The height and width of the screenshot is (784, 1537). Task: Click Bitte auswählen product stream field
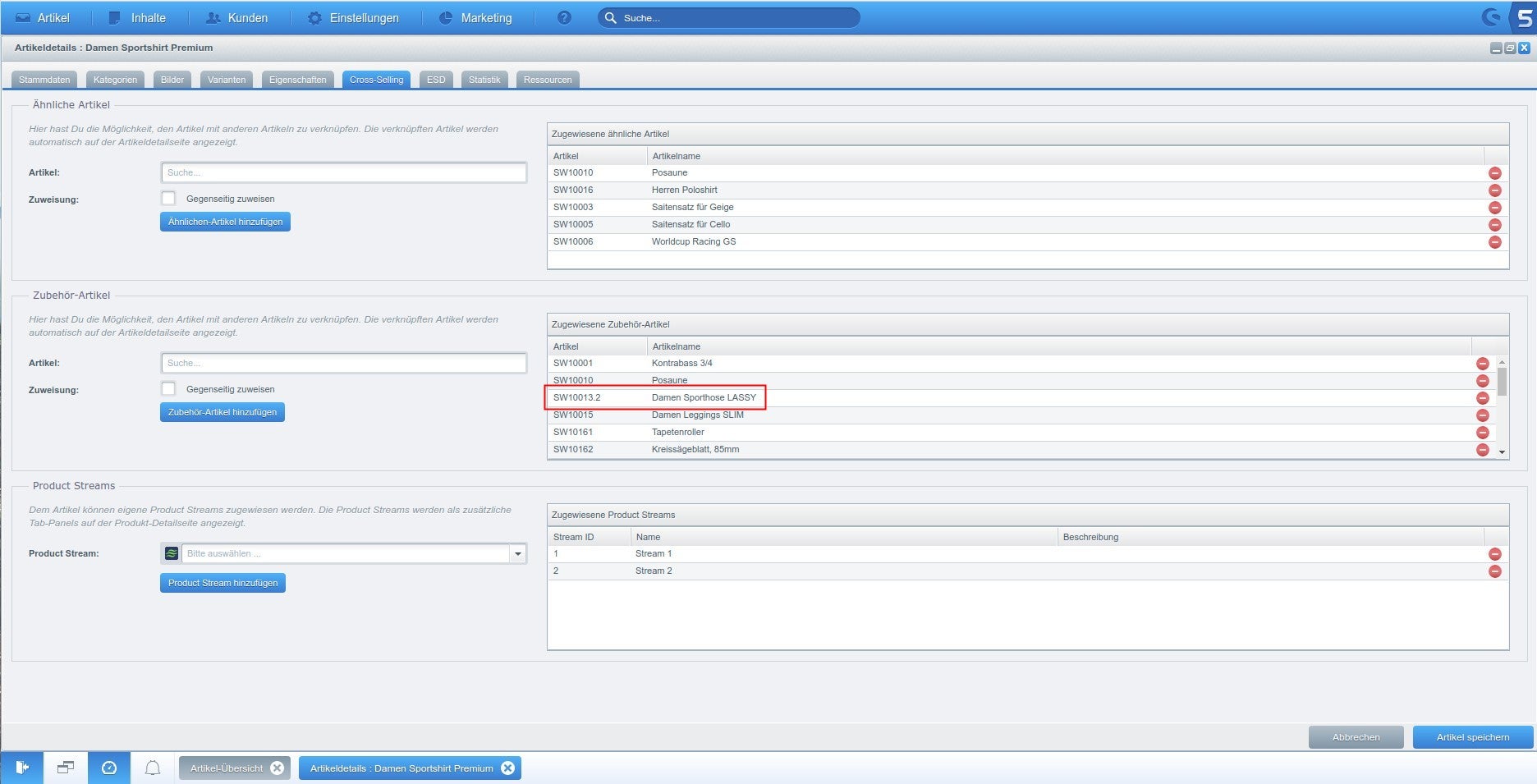[345, 553]
